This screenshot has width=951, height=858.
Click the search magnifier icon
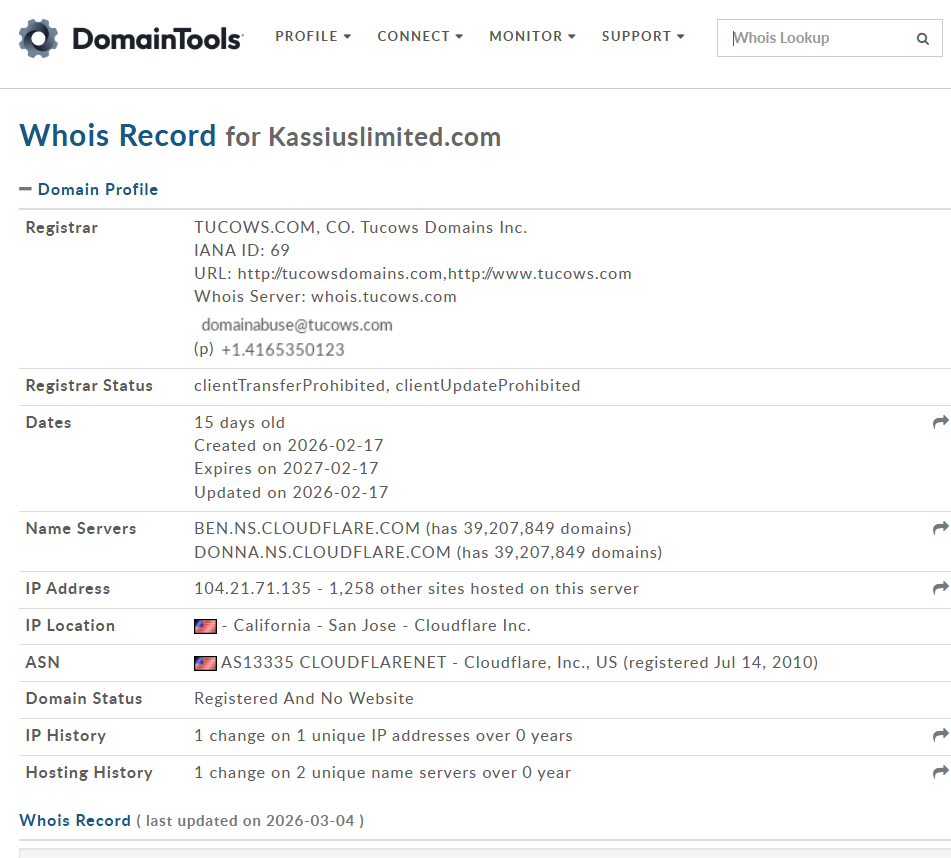pyautogui.click(x=922, y=39)
